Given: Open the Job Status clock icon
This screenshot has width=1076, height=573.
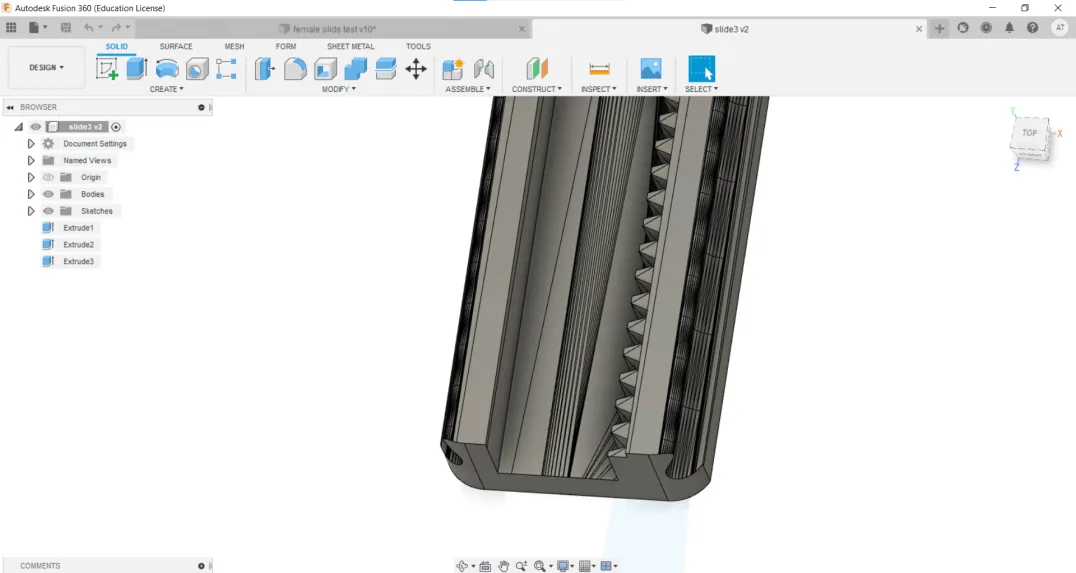Looking at the screenshot, I should pyautogui.click(x=986, y=28).
